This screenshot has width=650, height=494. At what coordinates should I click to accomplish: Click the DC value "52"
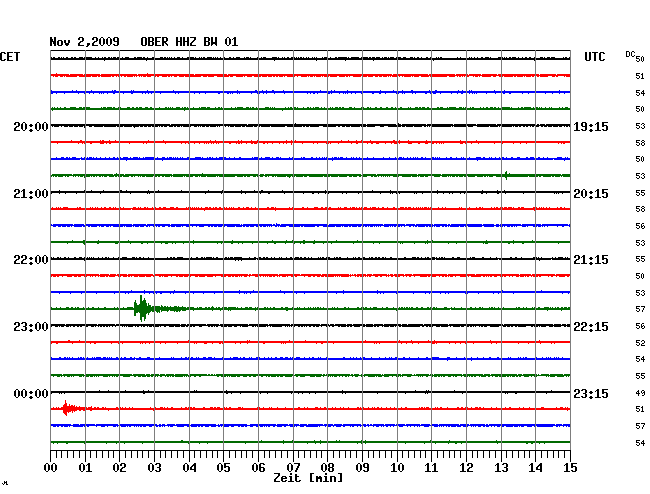tap(640, 343)
